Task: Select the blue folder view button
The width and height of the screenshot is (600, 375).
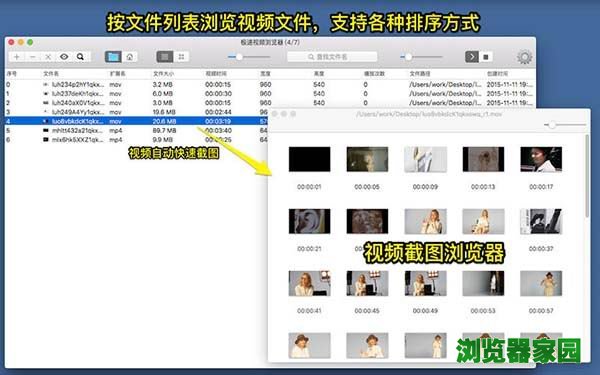Action: pyautogui.click(x=113, y=57)
